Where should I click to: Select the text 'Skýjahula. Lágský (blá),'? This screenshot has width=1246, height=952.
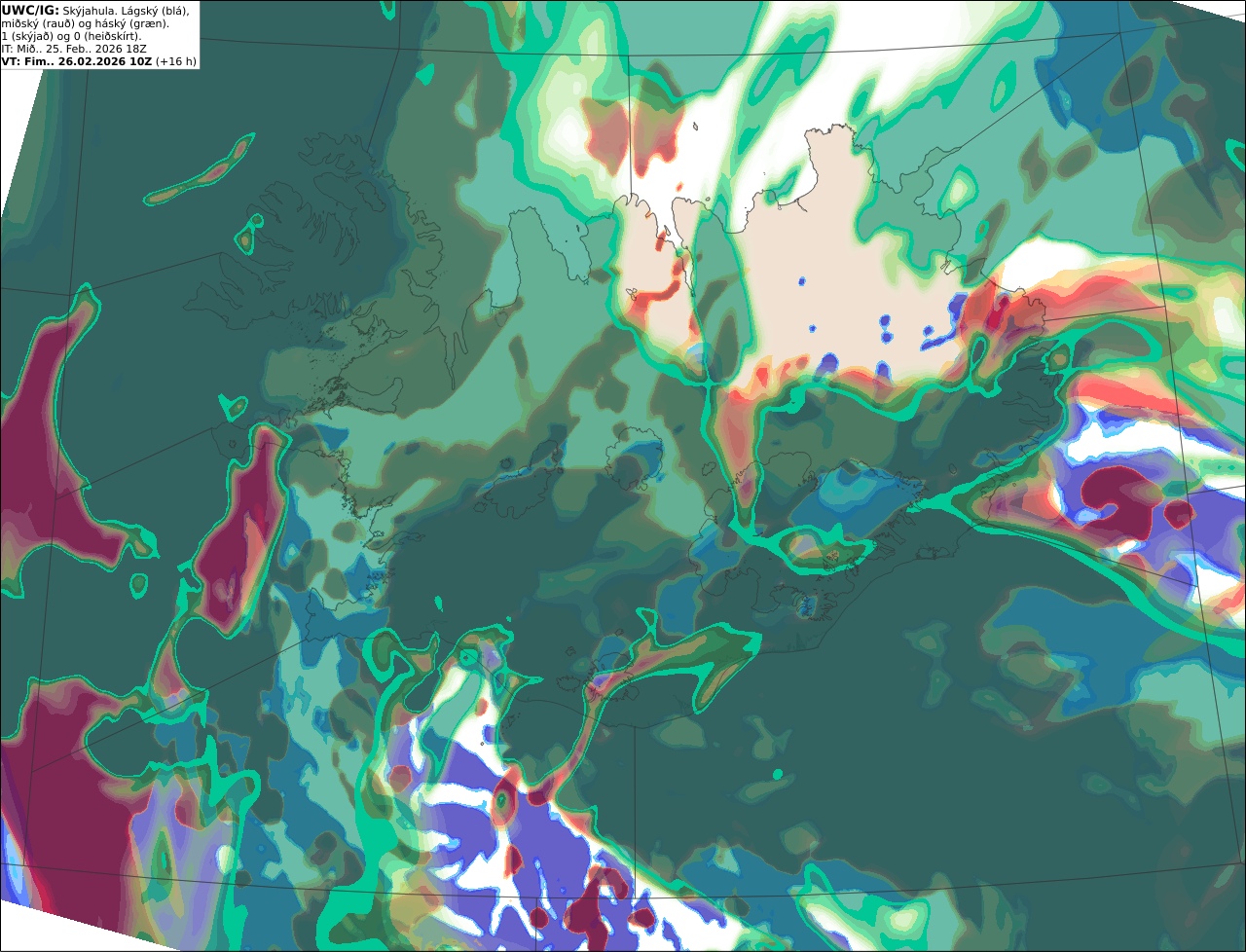[126, 10]
